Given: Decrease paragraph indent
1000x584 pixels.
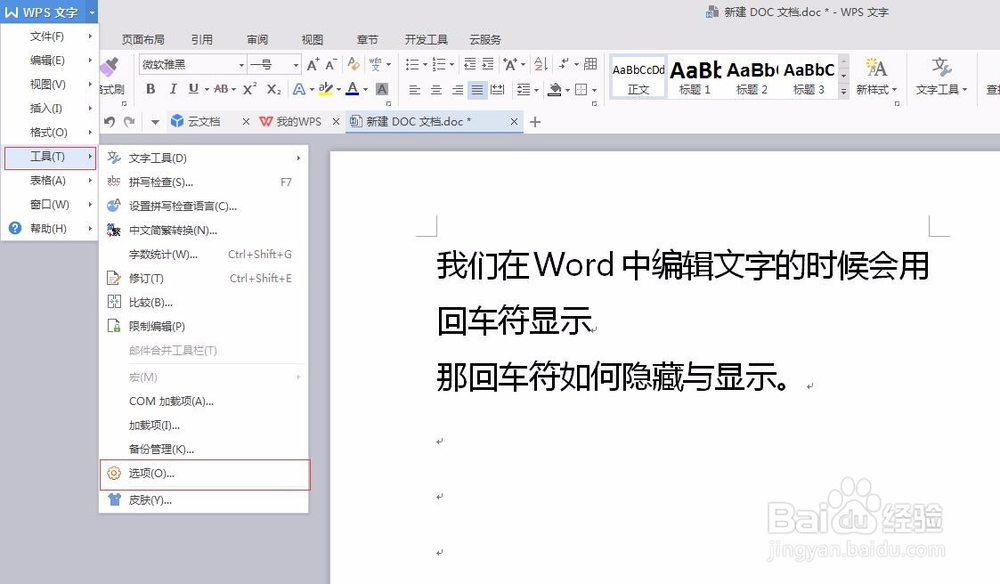Looking at the screenshot, I should pos(469,64).
